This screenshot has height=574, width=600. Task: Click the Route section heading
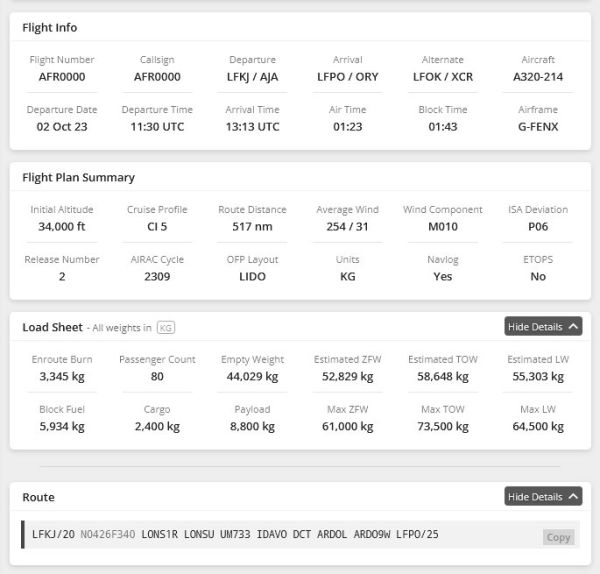38,497
